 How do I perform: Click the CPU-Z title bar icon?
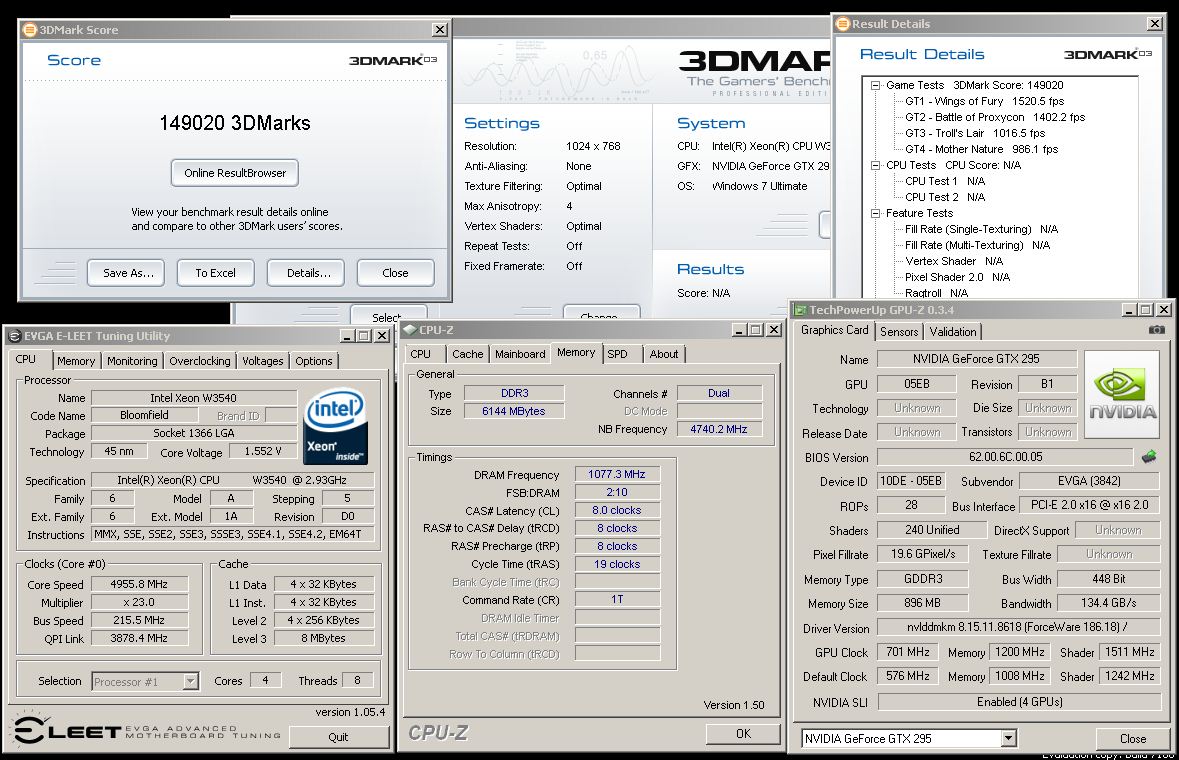tap(409, 329)
